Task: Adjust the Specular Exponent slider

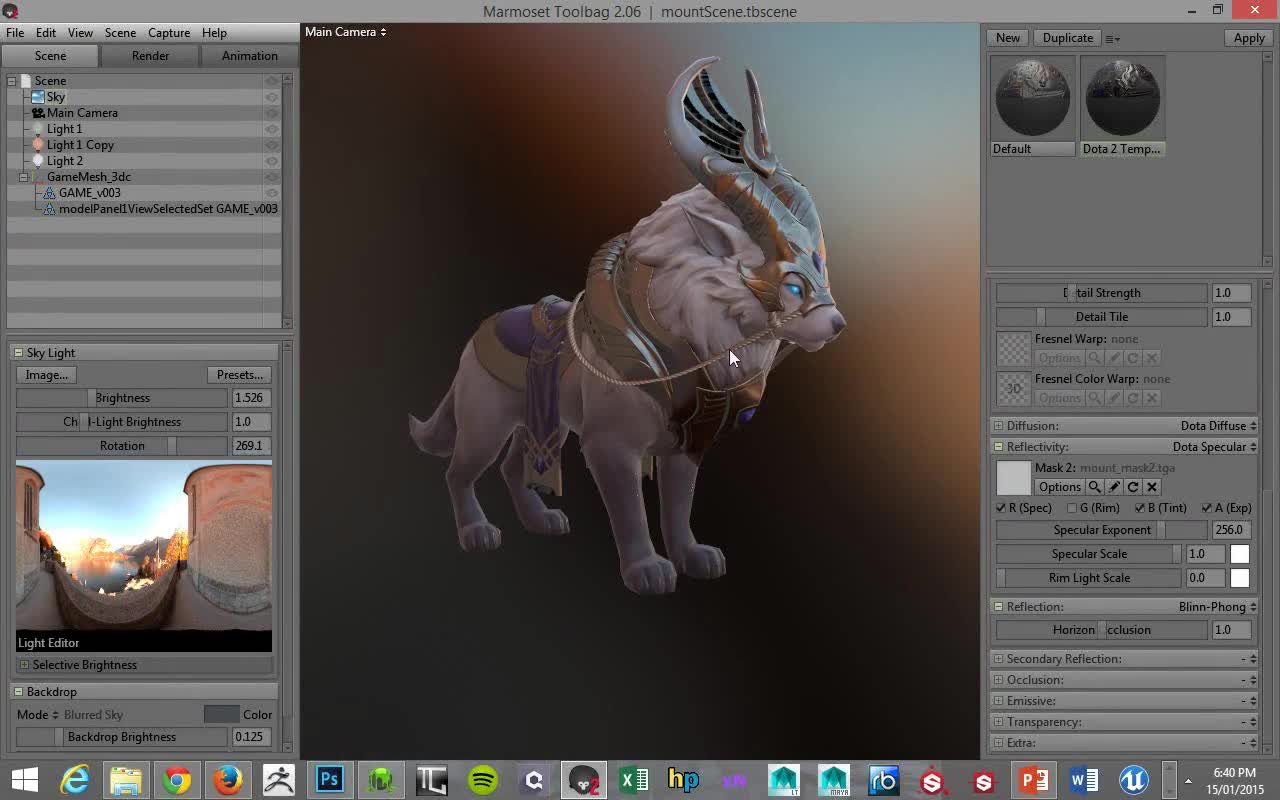Action: point(1102,530)
